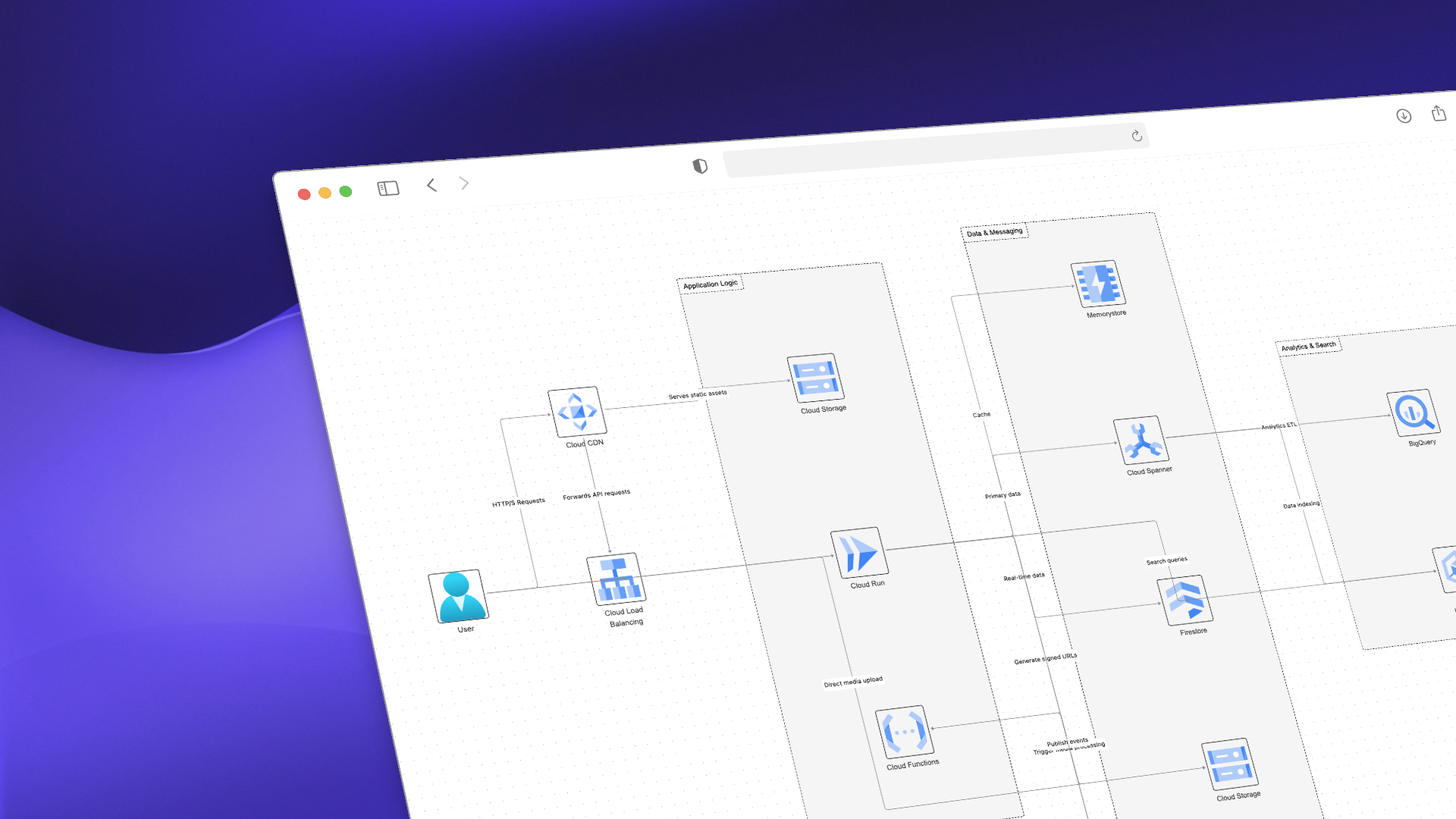
Task: Click the 'Analytics ETL' edge label
Action: tap(1279, 426)
